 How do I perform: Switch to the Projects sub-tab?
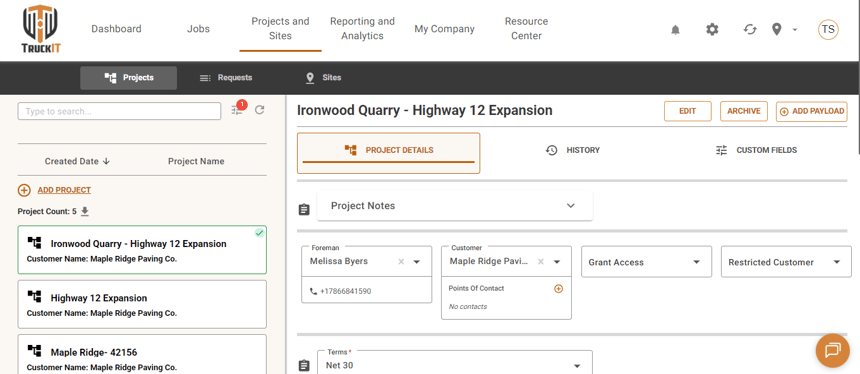(128, 78)
